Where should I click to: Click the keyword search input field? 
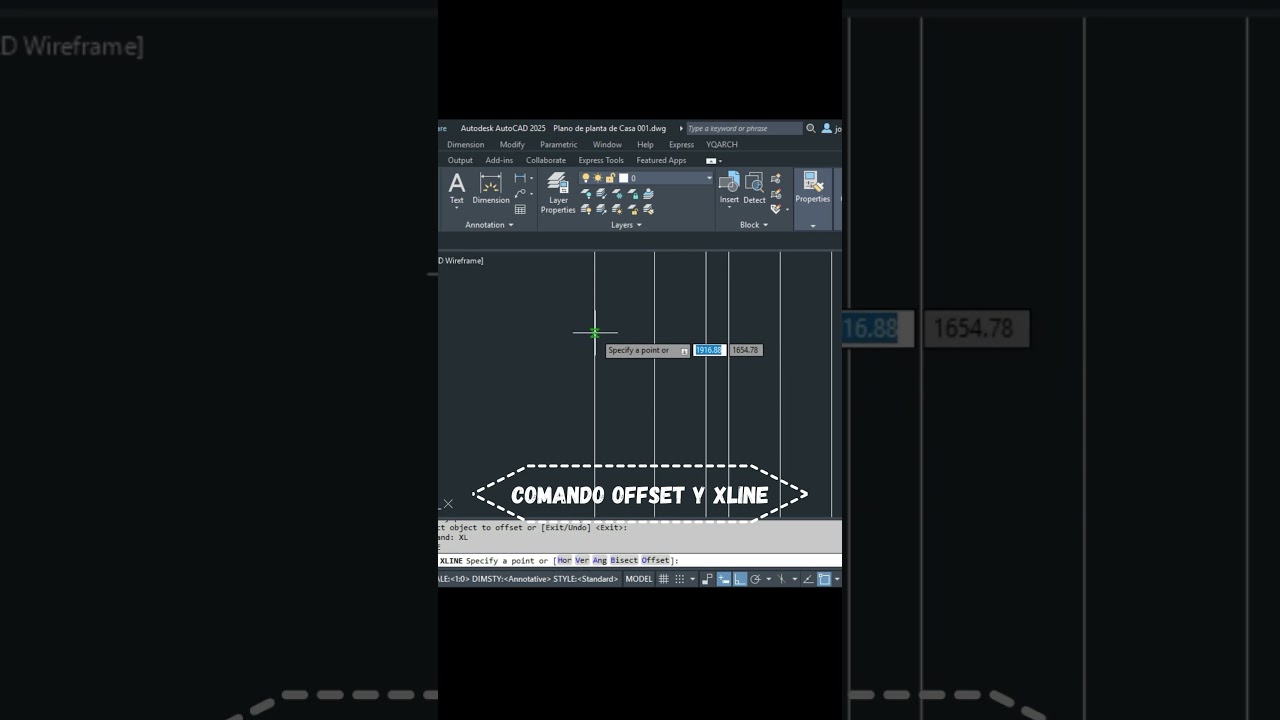pyautogui.click(x=744, y=128)
